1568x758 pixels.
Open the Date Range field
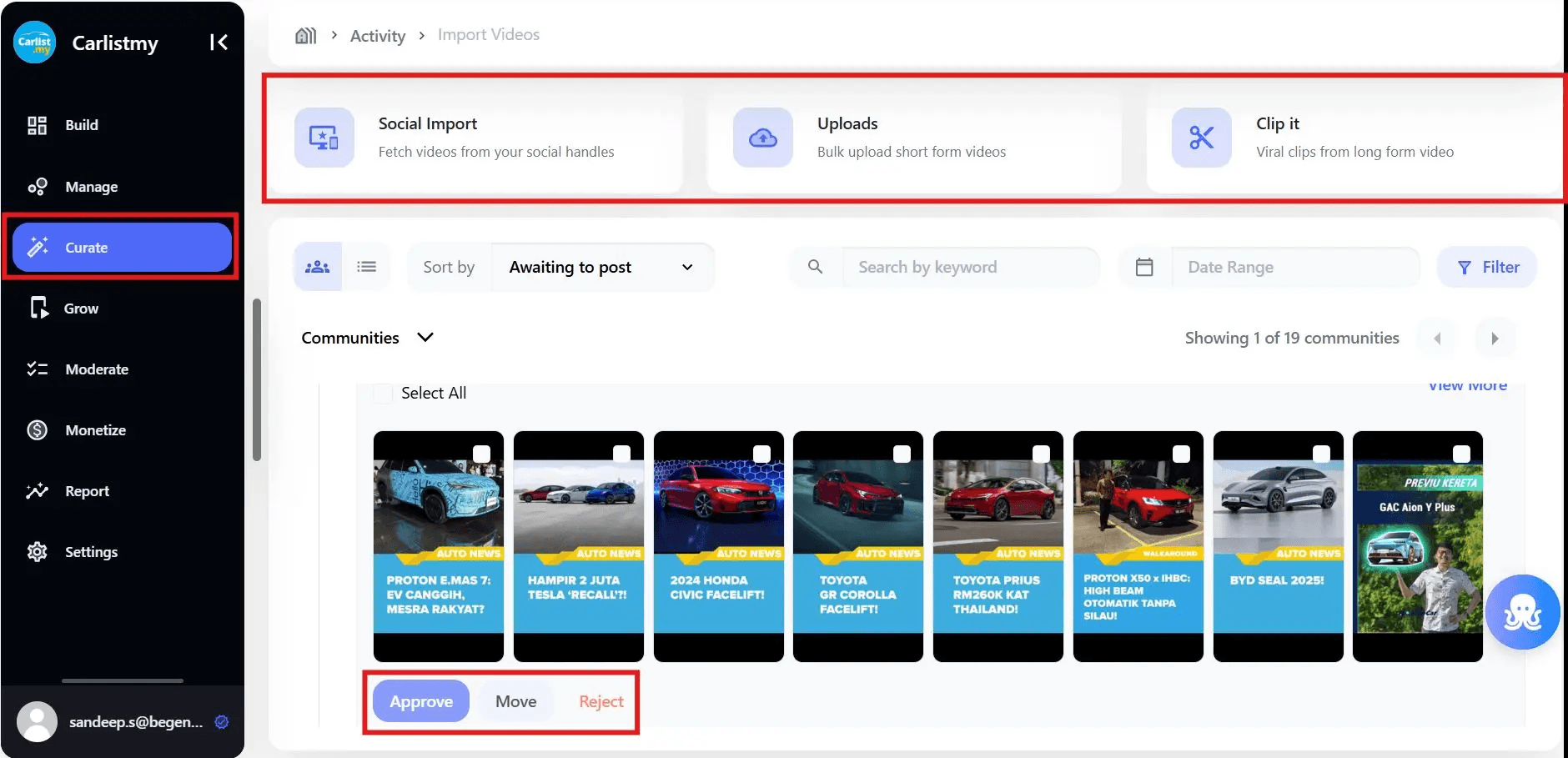[x=1295, y=267]
